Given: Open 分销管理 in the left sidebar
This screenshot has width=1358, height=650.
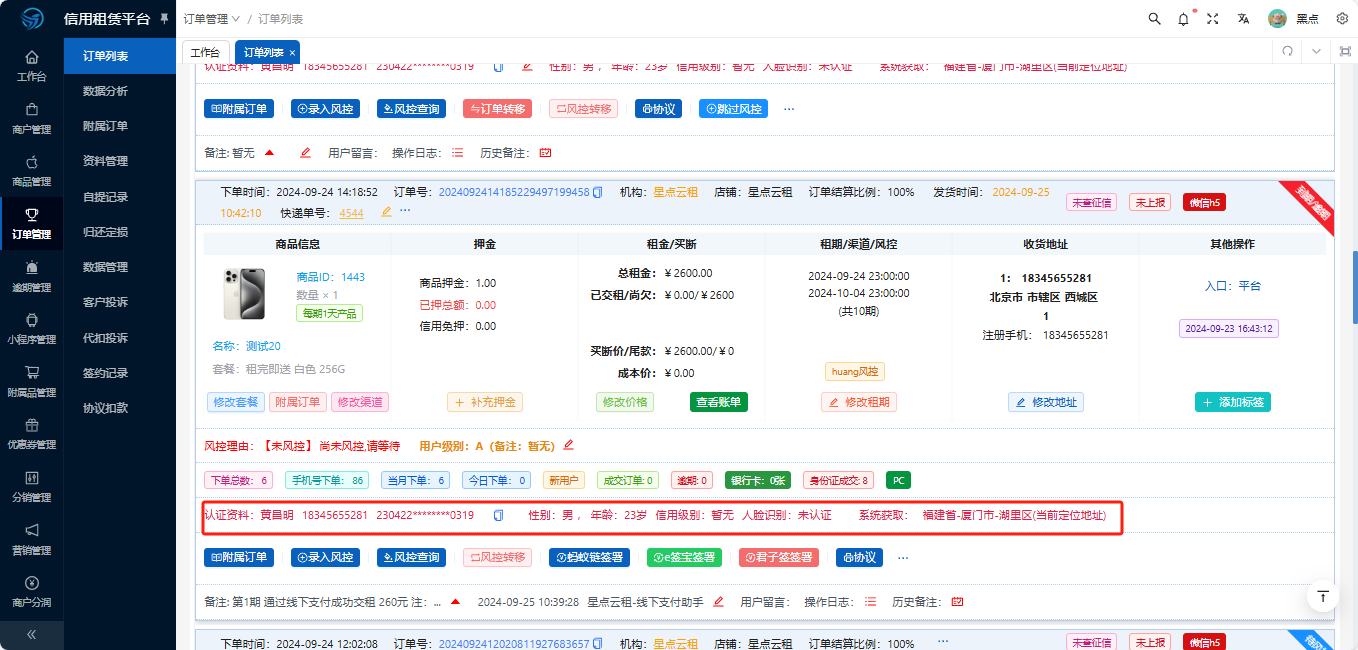Looking at the screenshot, I should [x=31, y=486].
